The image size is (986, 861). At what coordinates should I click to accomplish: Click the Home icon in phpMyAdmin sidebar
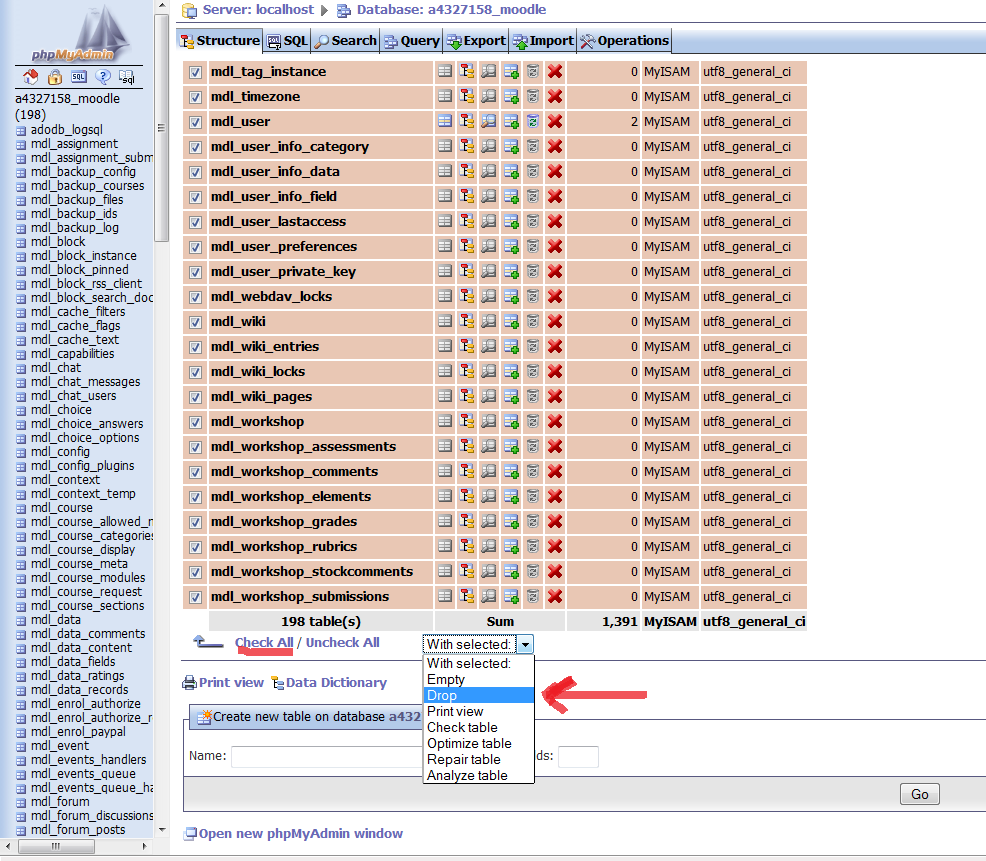(x=30, y=77)
